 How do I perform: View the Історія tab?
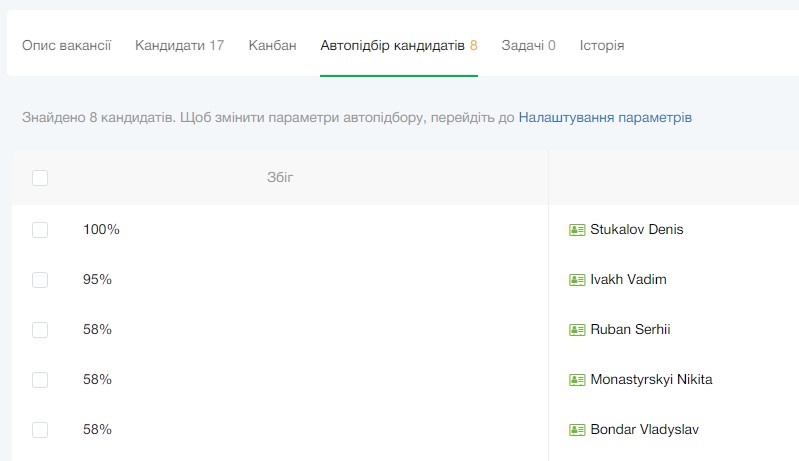coord(602,45)
